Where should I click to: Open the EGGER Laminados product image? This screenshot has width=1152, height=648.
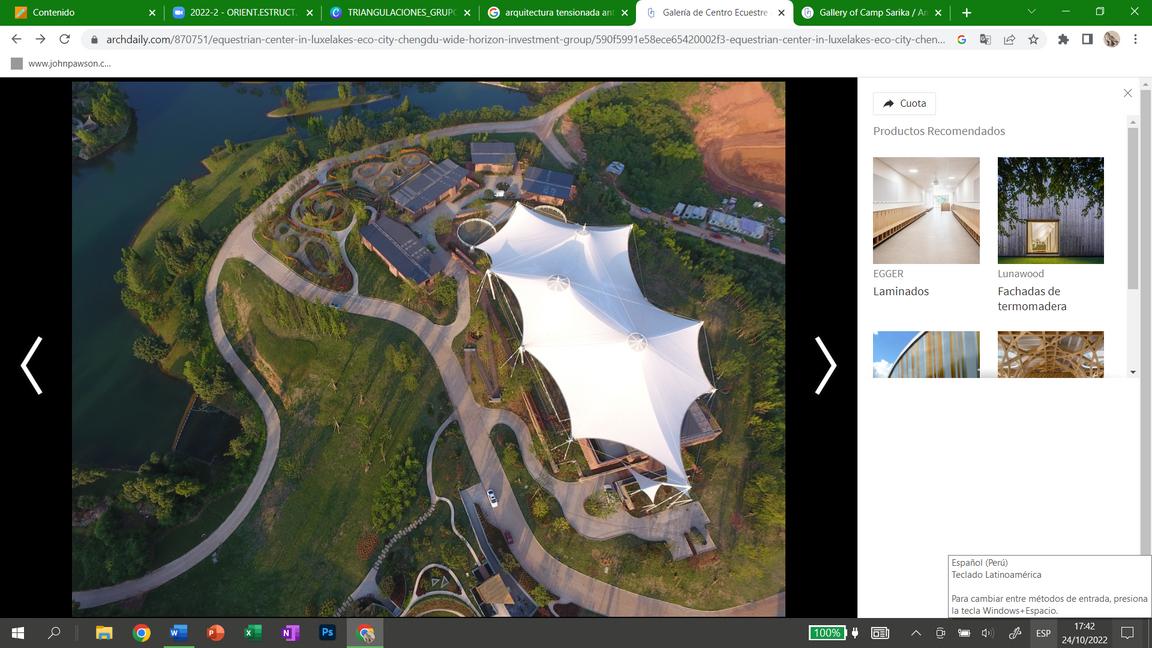pos(926,210)
